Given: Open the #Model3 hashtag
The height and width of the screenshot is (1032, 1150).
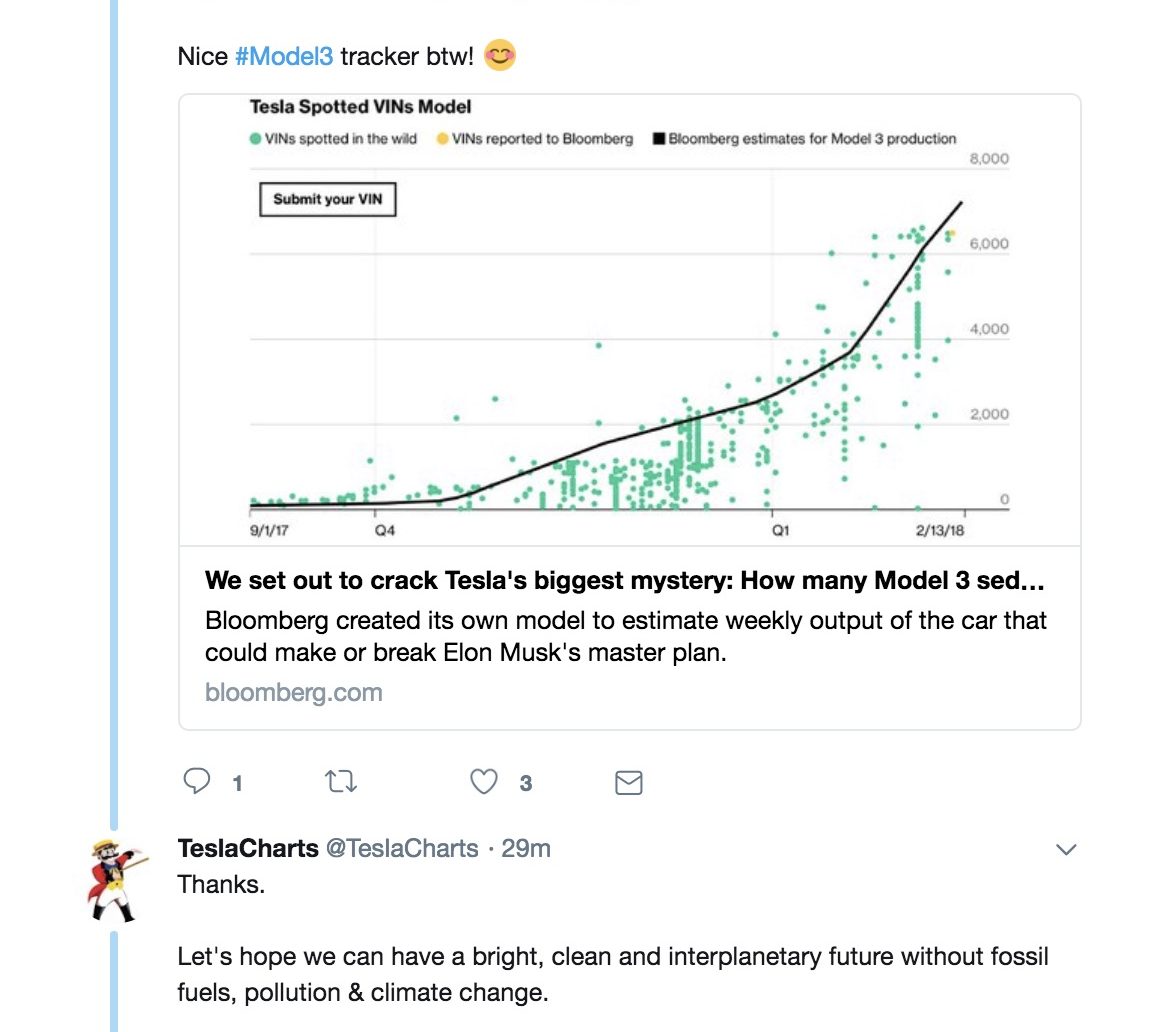Looking at the screenshot, I should (x=284, y=56).
